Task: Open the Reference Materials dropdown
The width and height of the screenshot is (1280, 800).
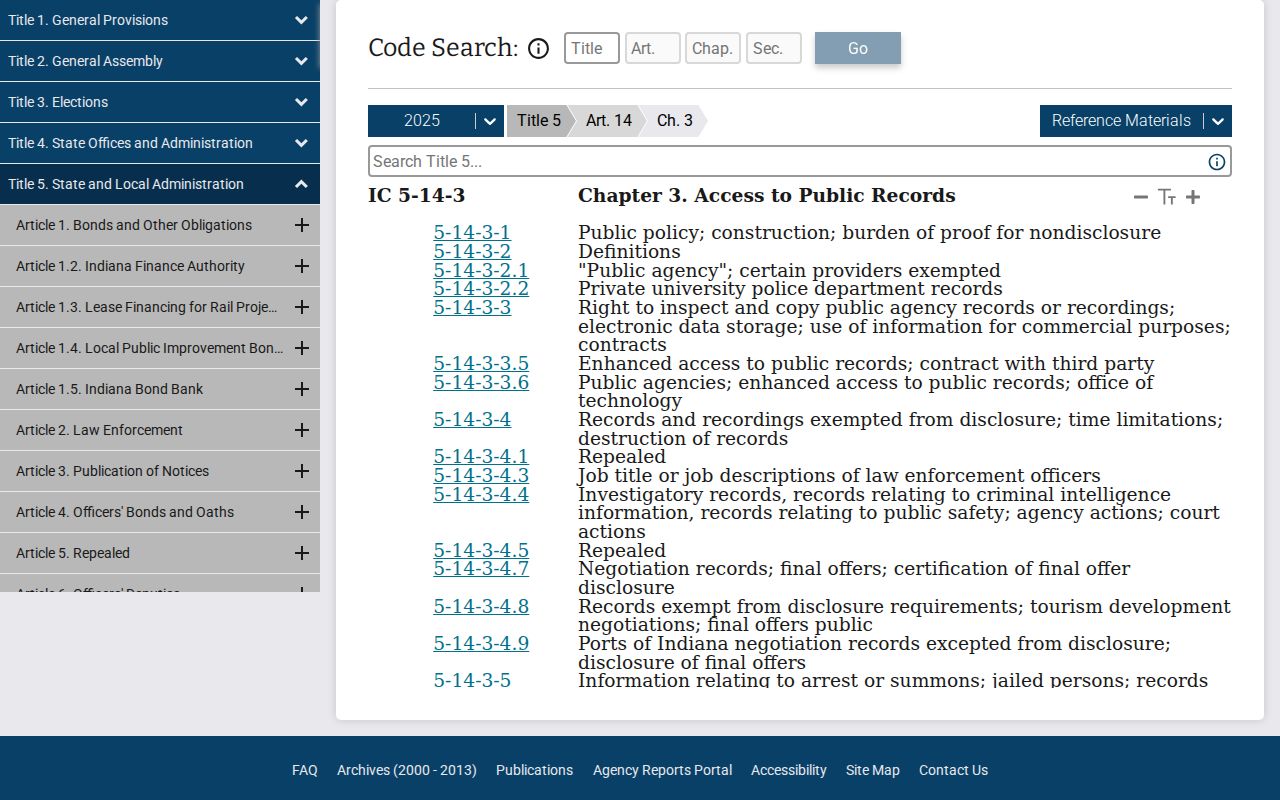Action: click(x=1136, y=121)
